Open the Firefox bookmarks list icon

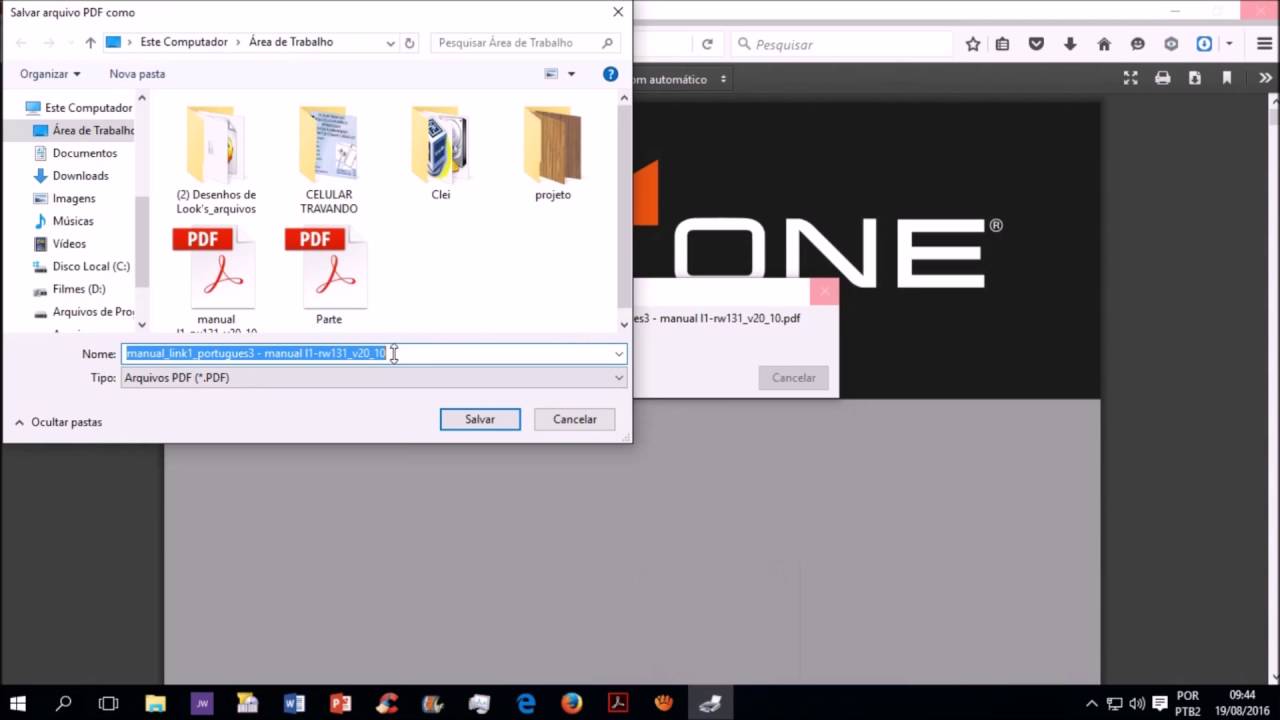click(1003, 44)
